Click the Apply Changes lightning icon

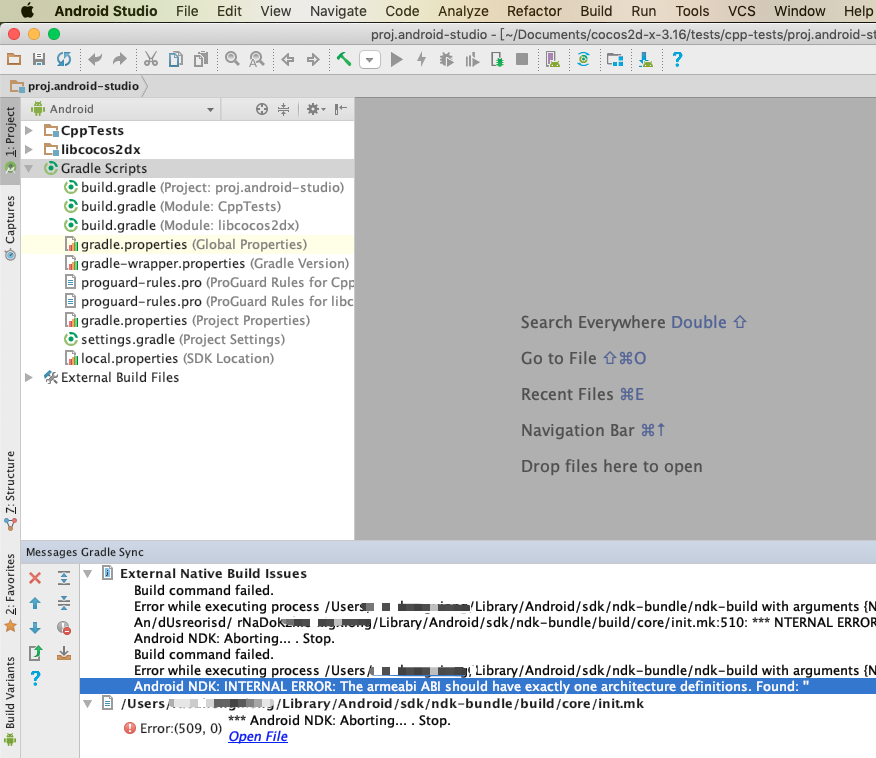[x=422, y=59]
